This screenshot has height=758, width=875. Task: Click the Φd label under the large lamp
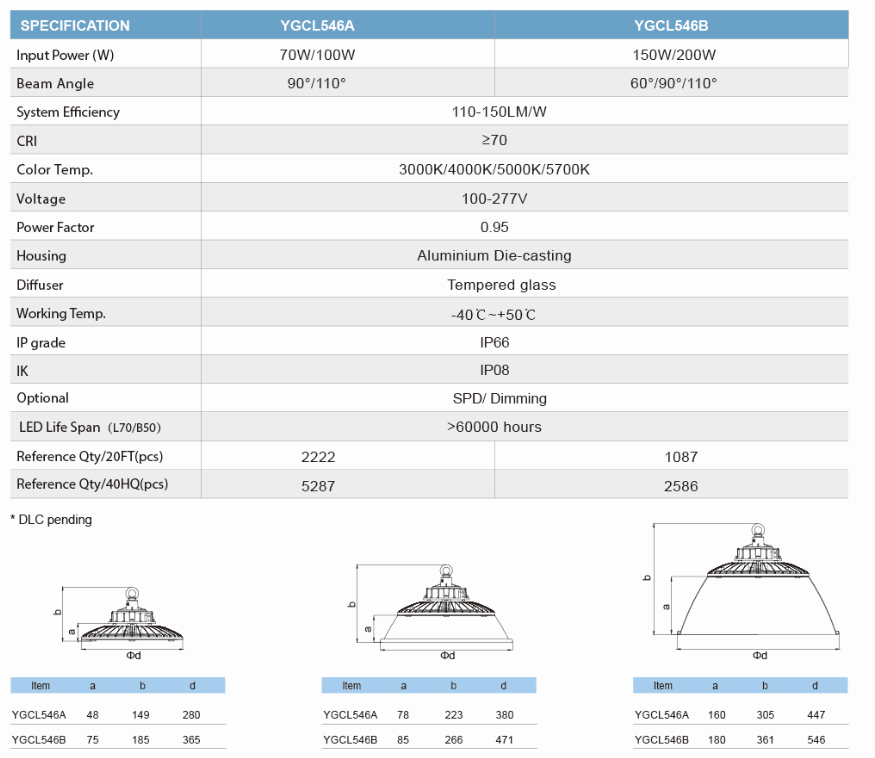[x=759, y=655]
